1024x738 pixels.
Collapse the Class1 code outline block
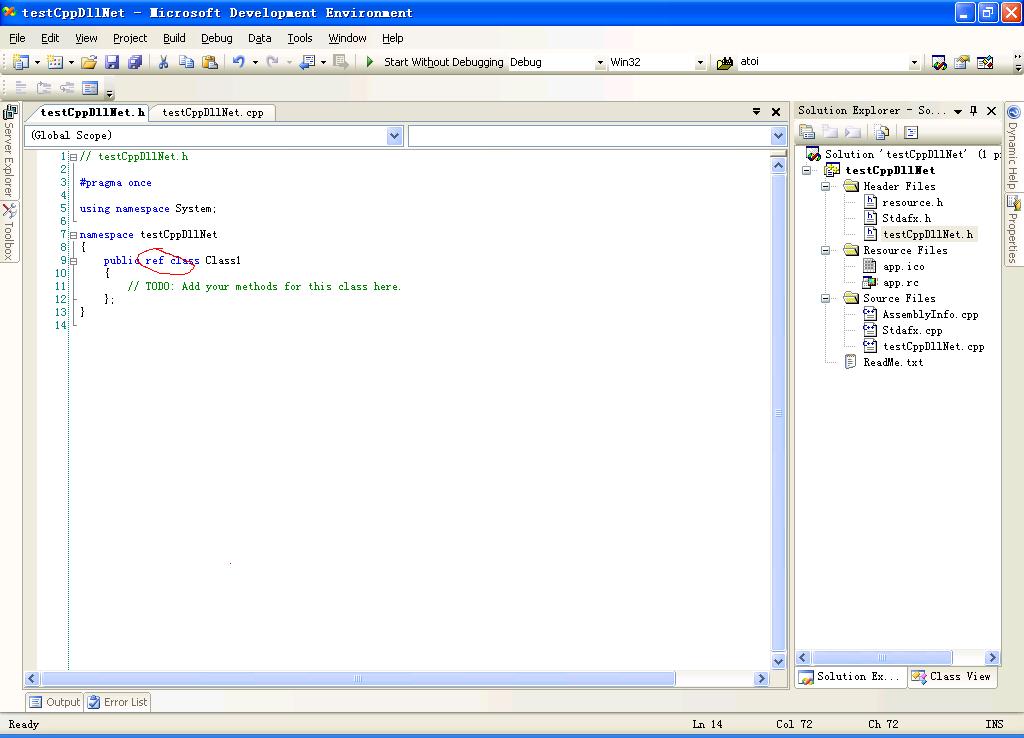click(73, 261)
